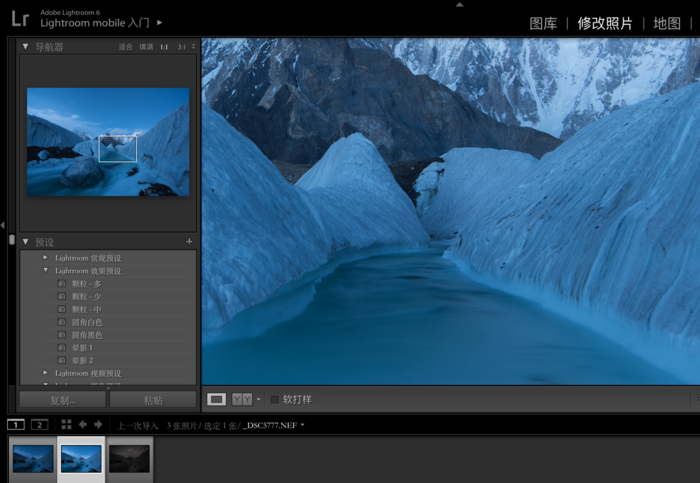Switch to the 地图 map module
The width and height of the screenshot is (700, 483).
666,23
